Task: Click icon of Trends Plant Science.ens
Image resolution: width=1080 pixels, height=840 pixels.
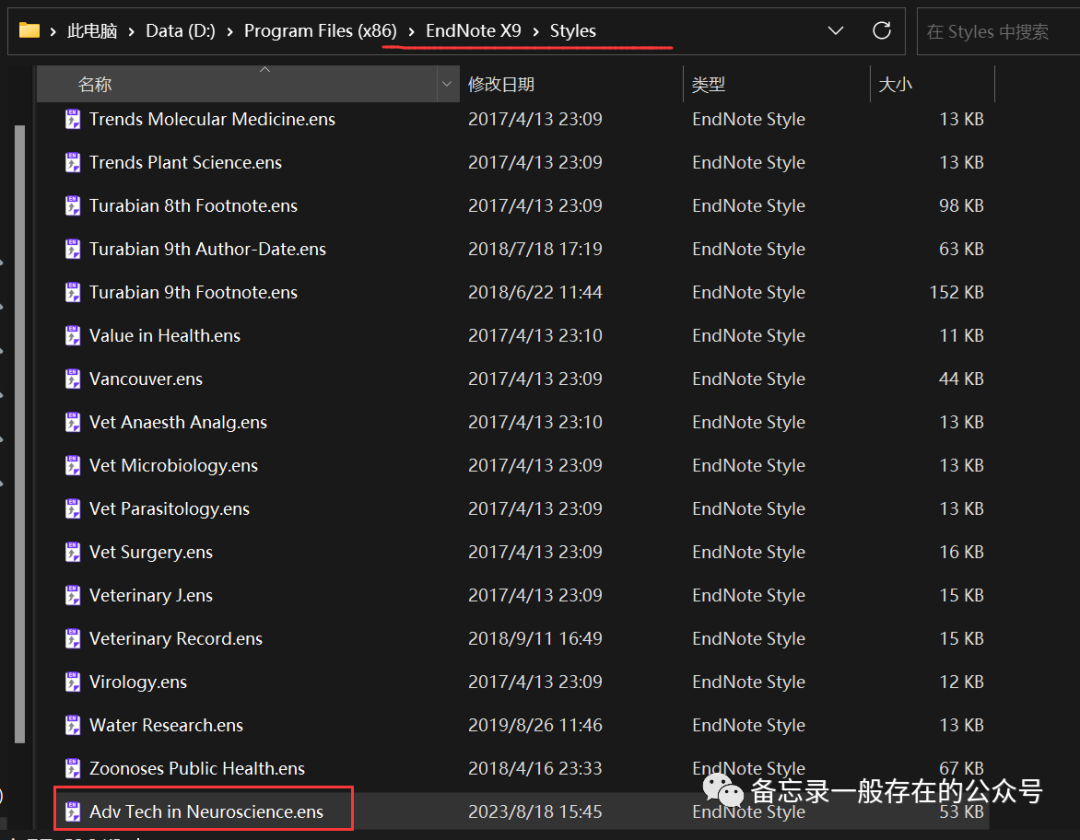Action: 72,162
